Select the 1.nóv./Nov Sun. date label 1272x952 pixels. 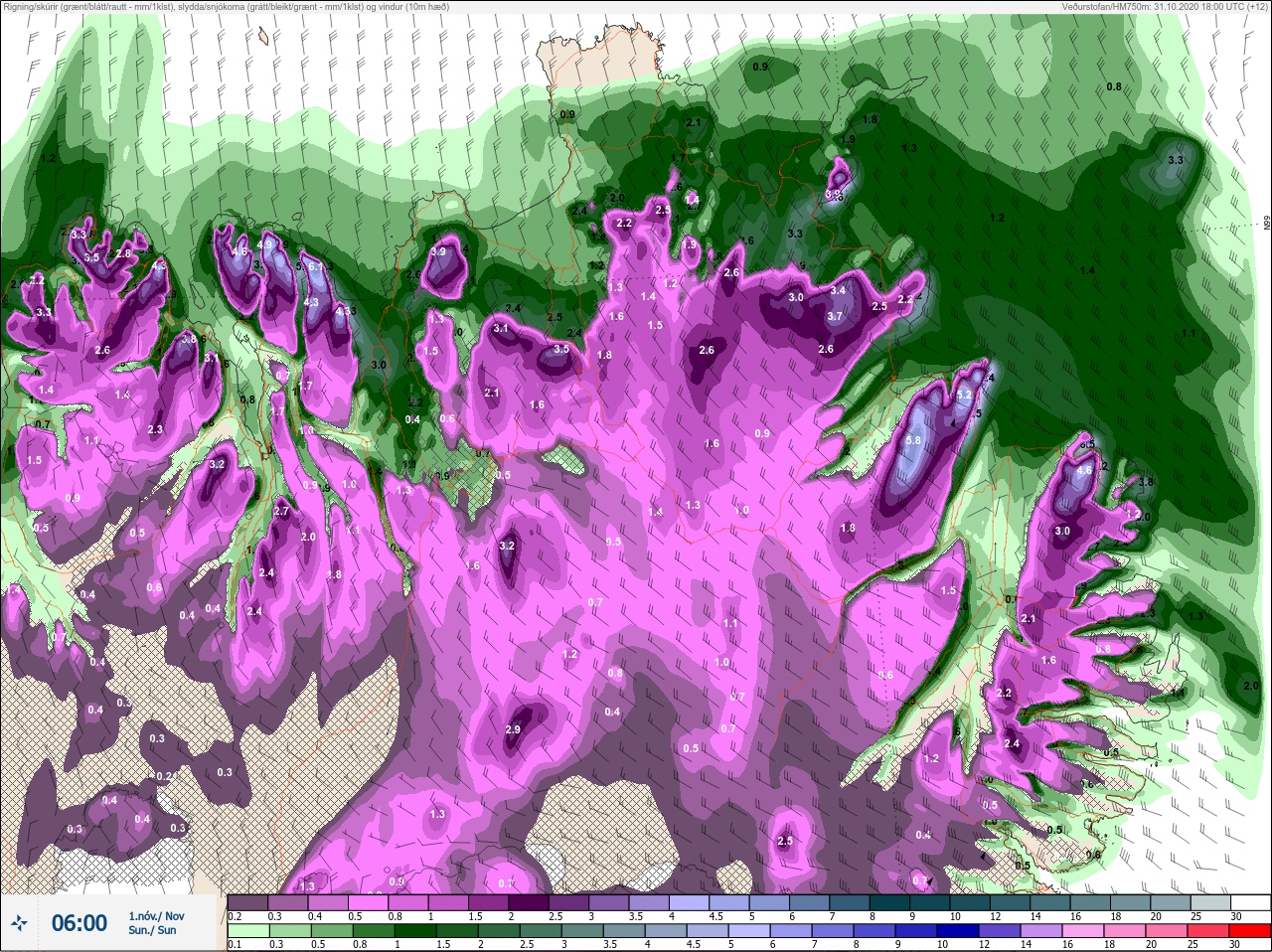157,923
